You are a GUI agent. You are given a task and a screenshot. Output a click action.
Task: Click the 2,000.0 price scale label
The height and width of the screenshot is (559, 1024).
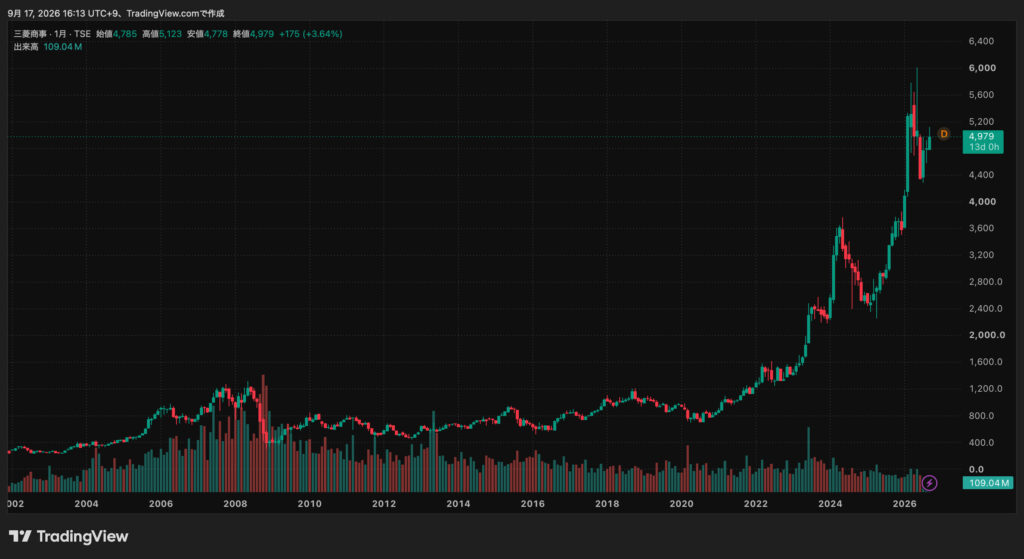[984, 335]
